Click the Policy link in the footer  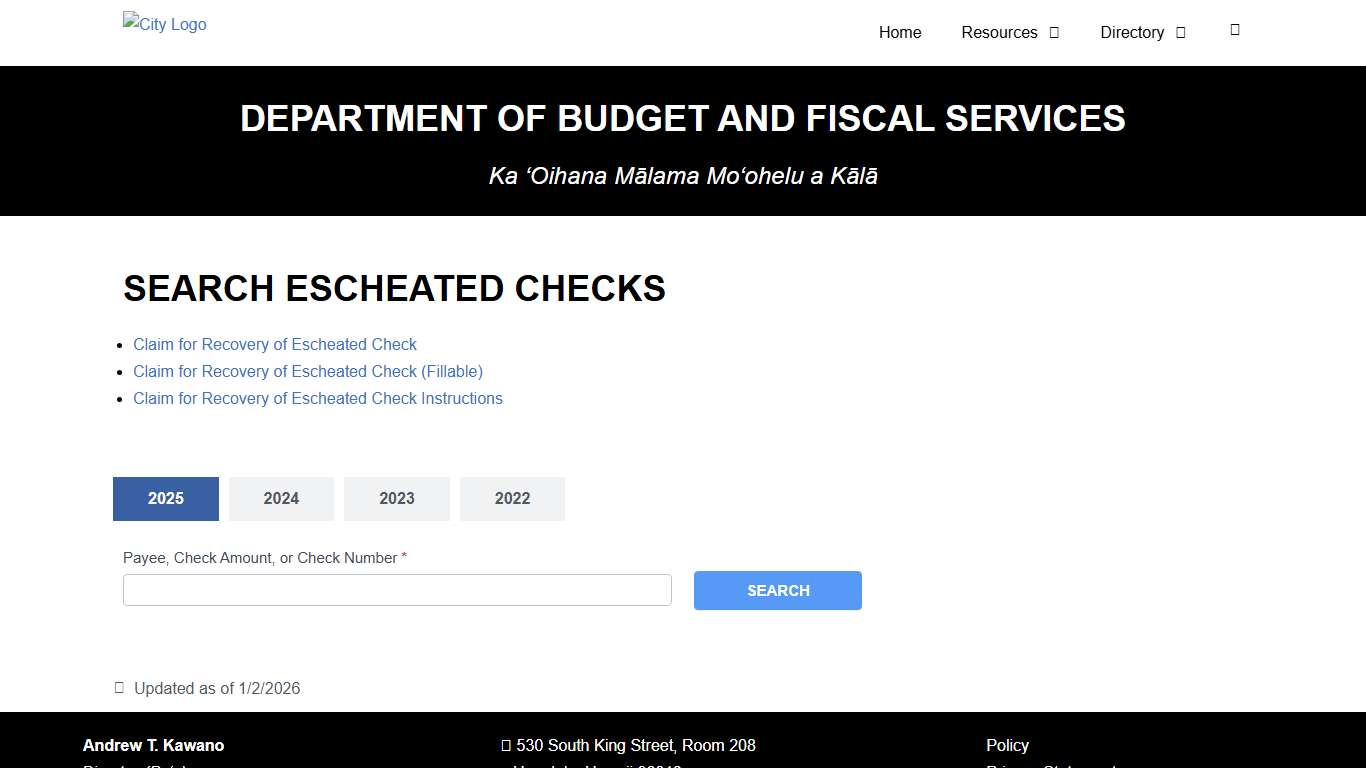tap(1006, 745)
